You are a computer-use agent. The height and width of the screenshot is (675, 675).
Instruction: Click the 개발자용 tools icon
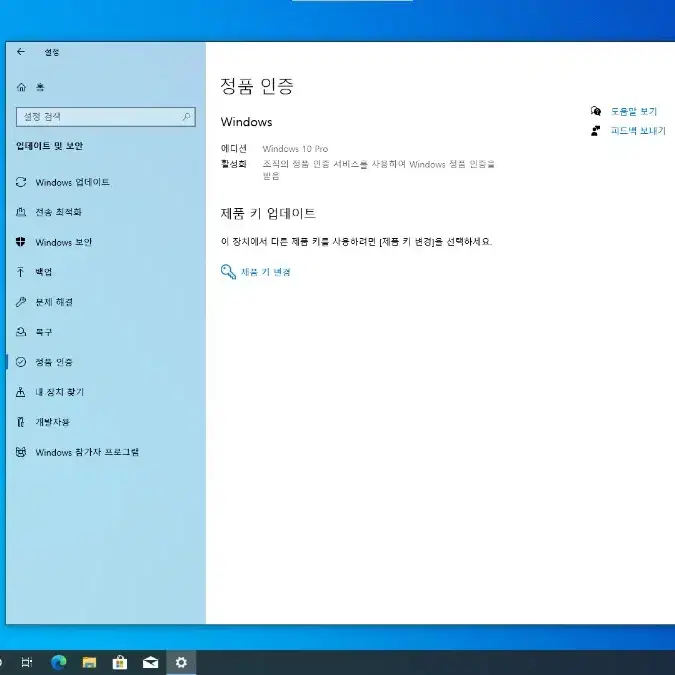(21, 422)
